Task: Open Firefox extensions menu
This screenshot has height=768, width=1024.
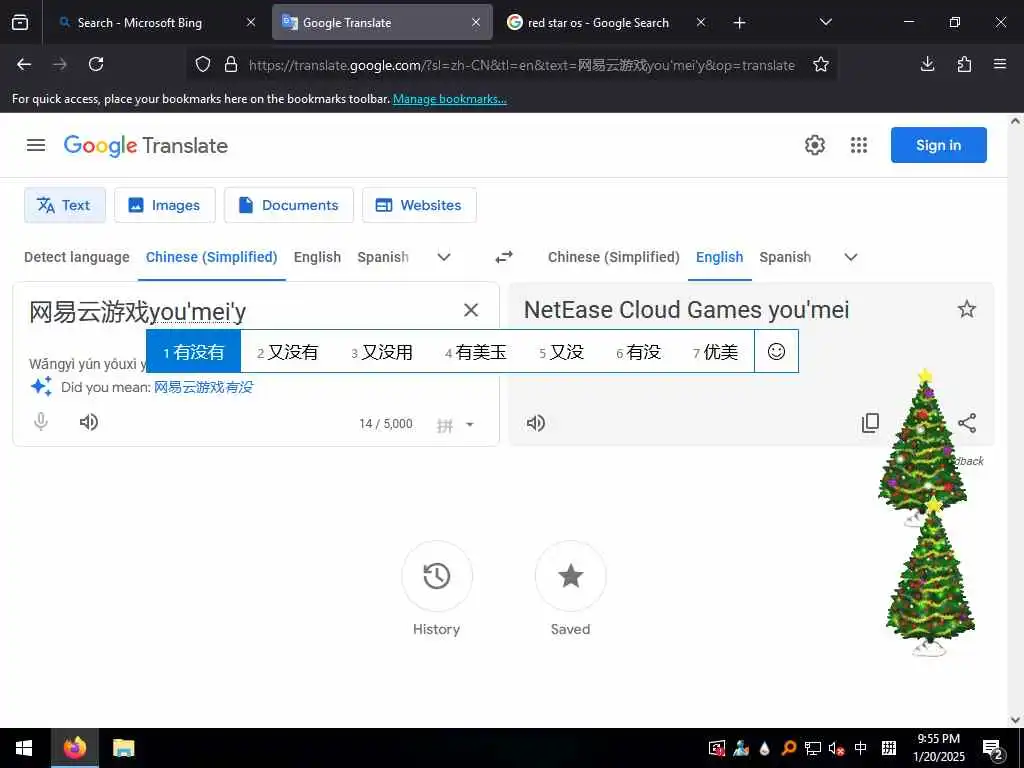Action: [964, 64]
